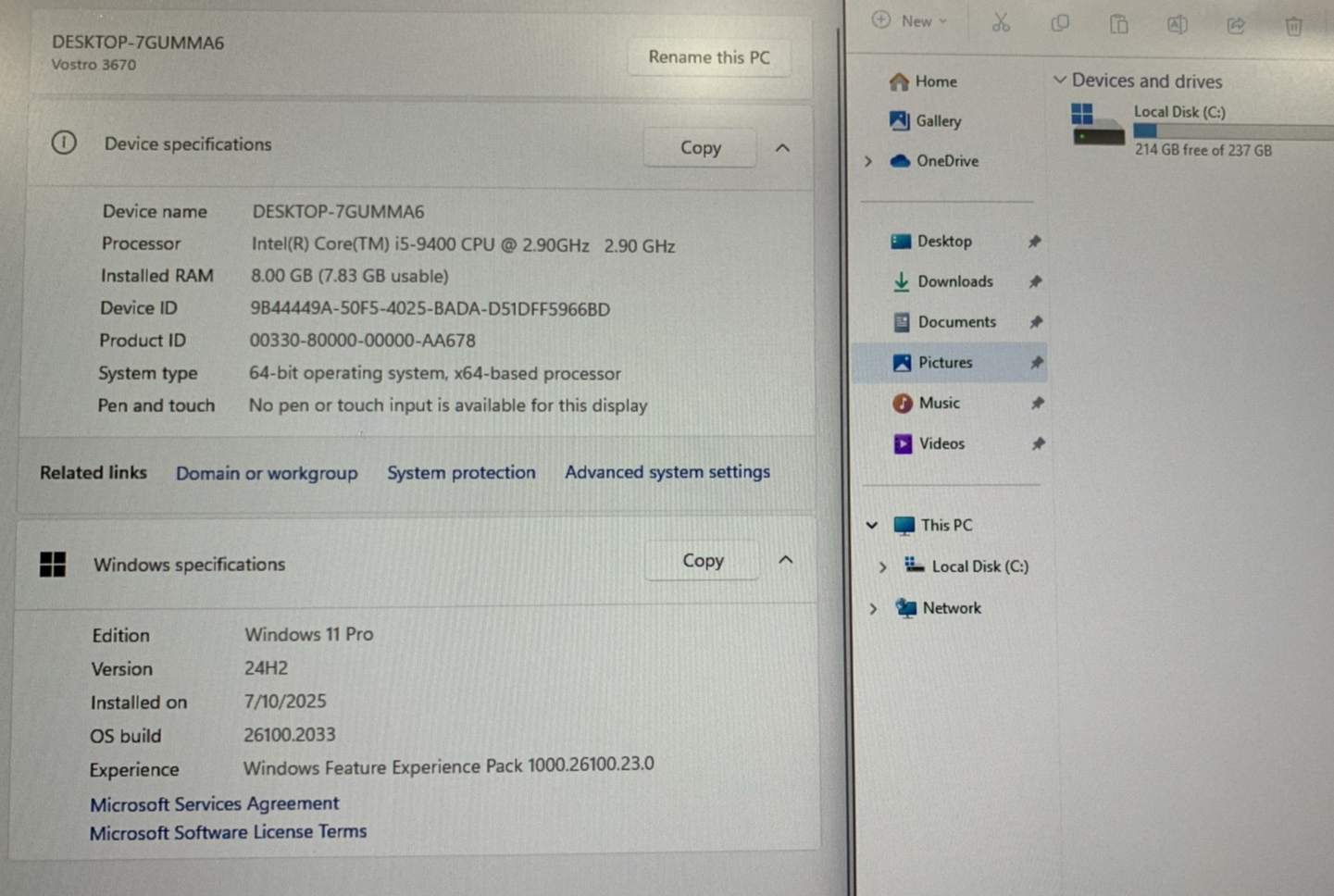Viewport: 1334px width, 896px height.
Task: Click the Version value 24H2
Action: point(266,668)
